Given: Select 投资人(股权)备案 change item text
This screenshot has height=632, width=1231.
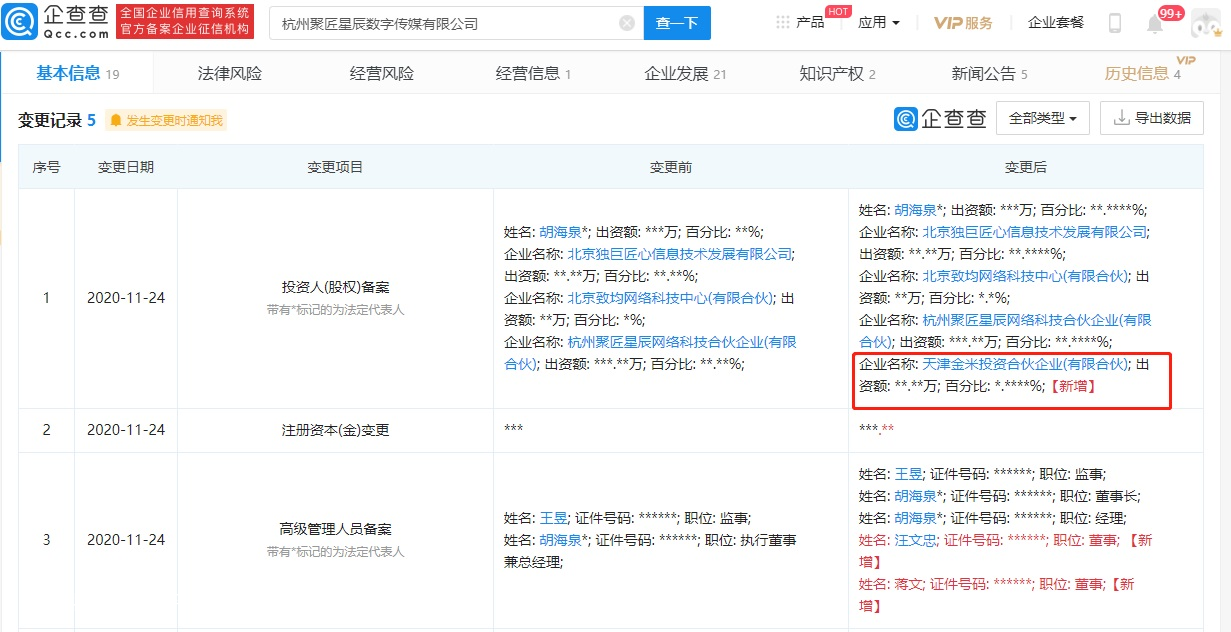Looking at the screenshot, I should (335, 288).
